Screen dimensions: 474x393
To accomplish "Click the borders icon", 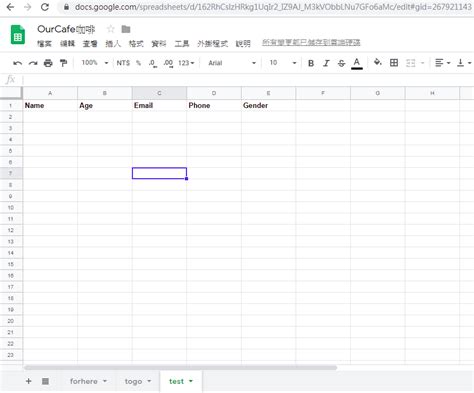I will coord(394,63).
